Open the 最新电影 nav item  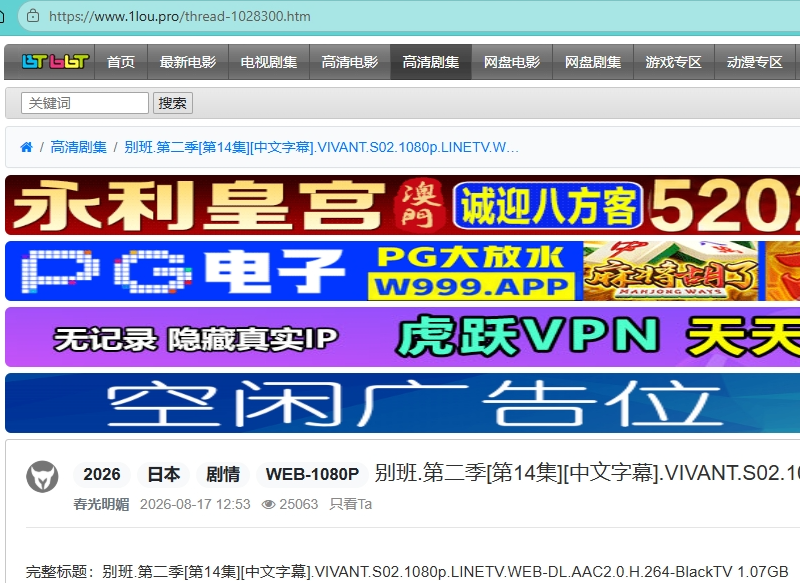click(188, 62)
